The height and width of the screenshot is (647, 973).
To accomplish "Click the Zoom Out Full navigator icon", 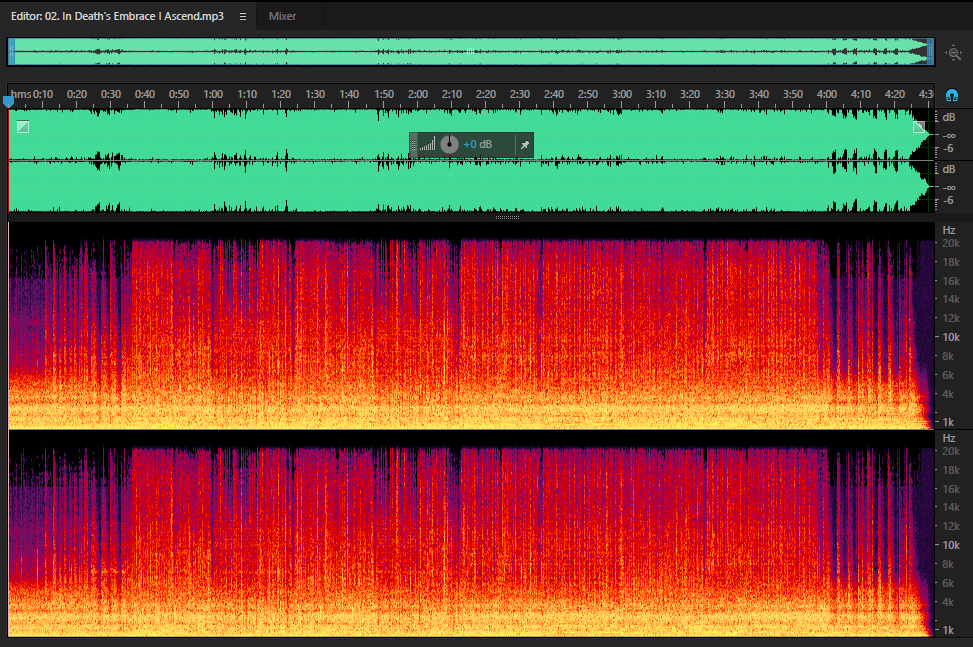I will click(x=954, y=53).
